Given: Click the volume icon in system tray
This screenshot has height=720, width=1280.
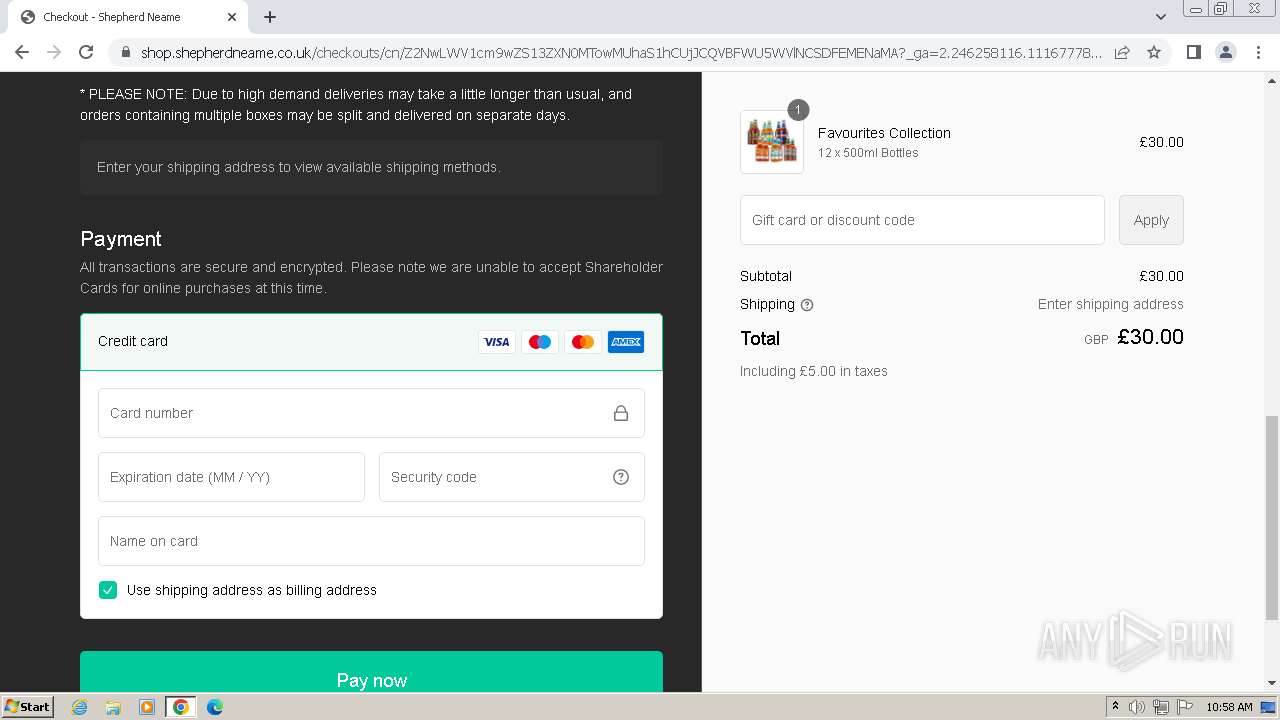Looking at the screenshot, I should [x=1137, y=707].
